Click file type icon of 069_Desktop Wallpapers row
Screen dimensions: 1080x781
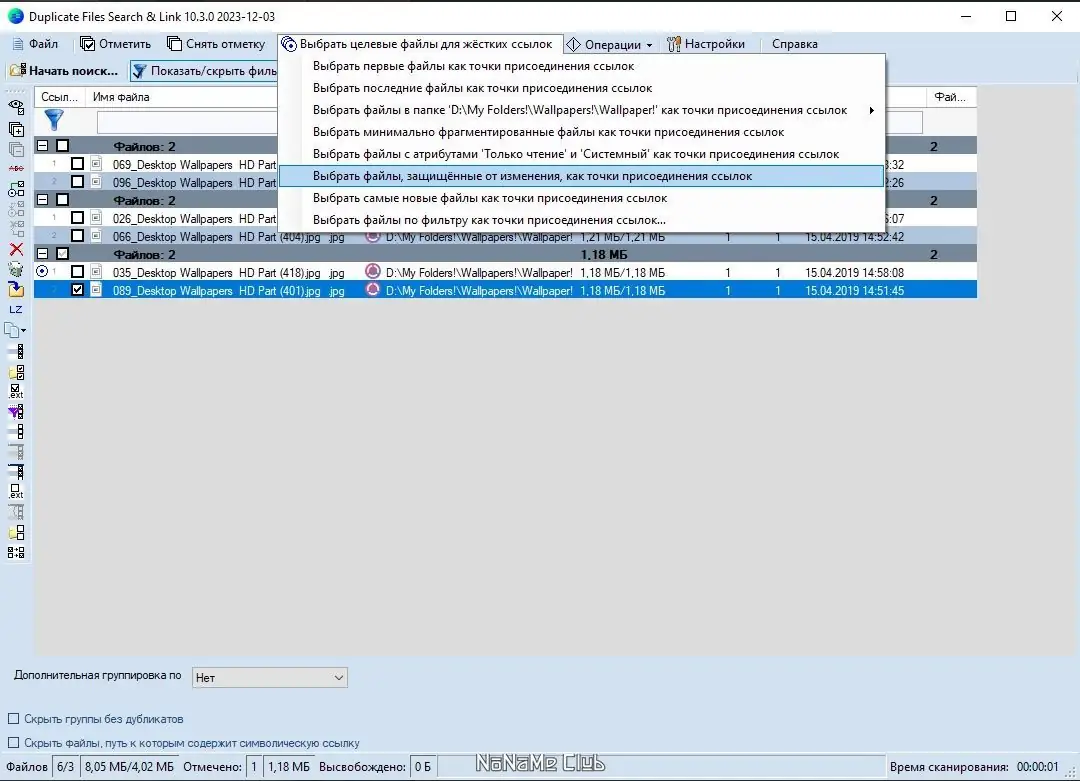(96, 164)
